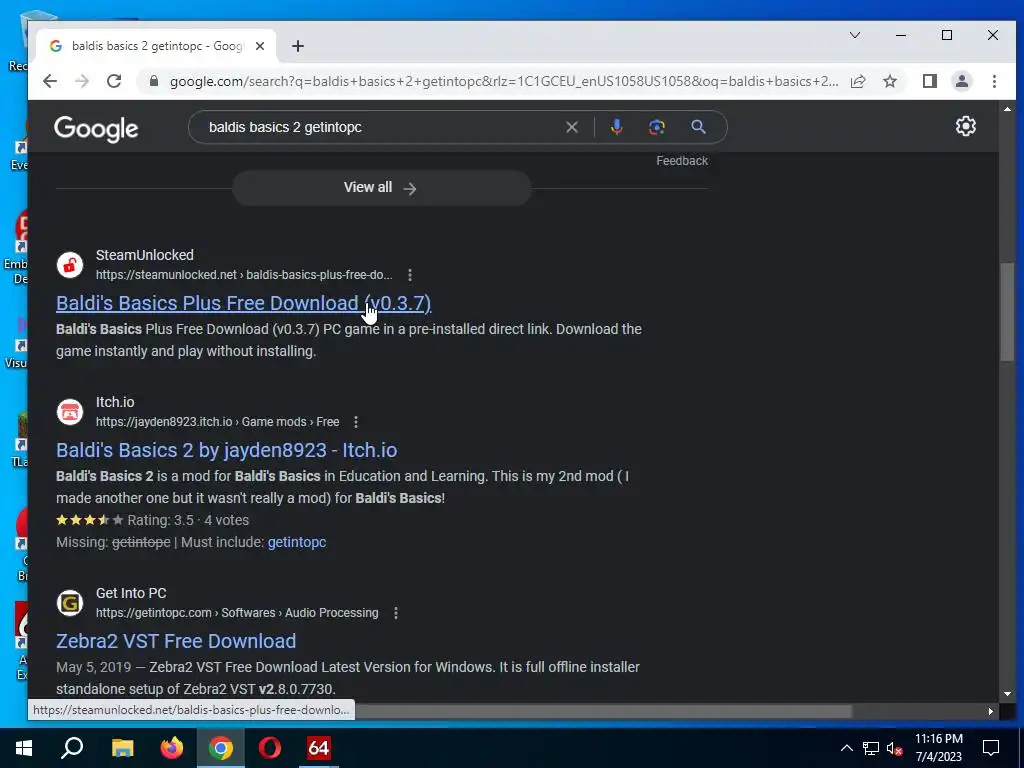
Task: Click the magnifier search button
Action: [x=698, y=127]
